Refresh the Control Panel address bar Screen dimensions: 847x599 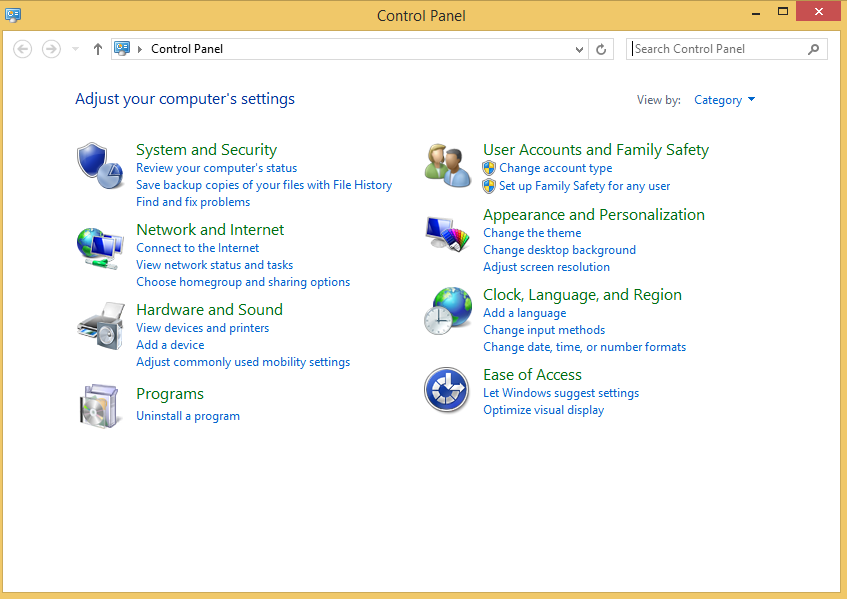(601, 49)
